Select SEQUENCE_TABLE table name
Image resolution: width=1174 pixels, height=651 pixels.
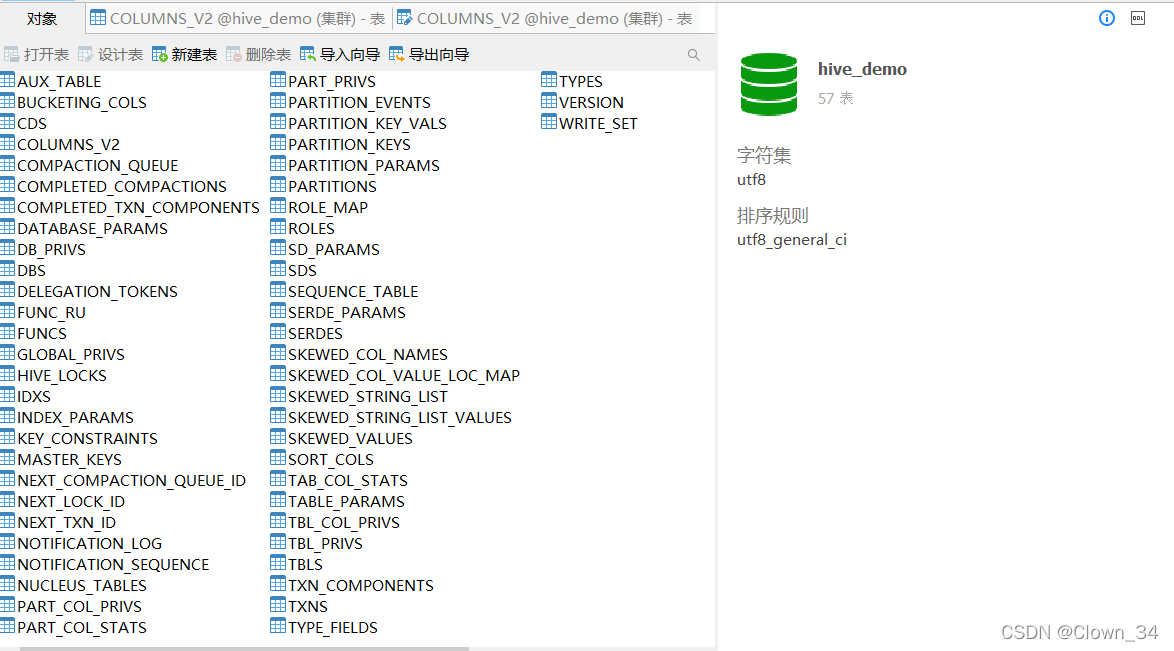(x=353, y=291)
